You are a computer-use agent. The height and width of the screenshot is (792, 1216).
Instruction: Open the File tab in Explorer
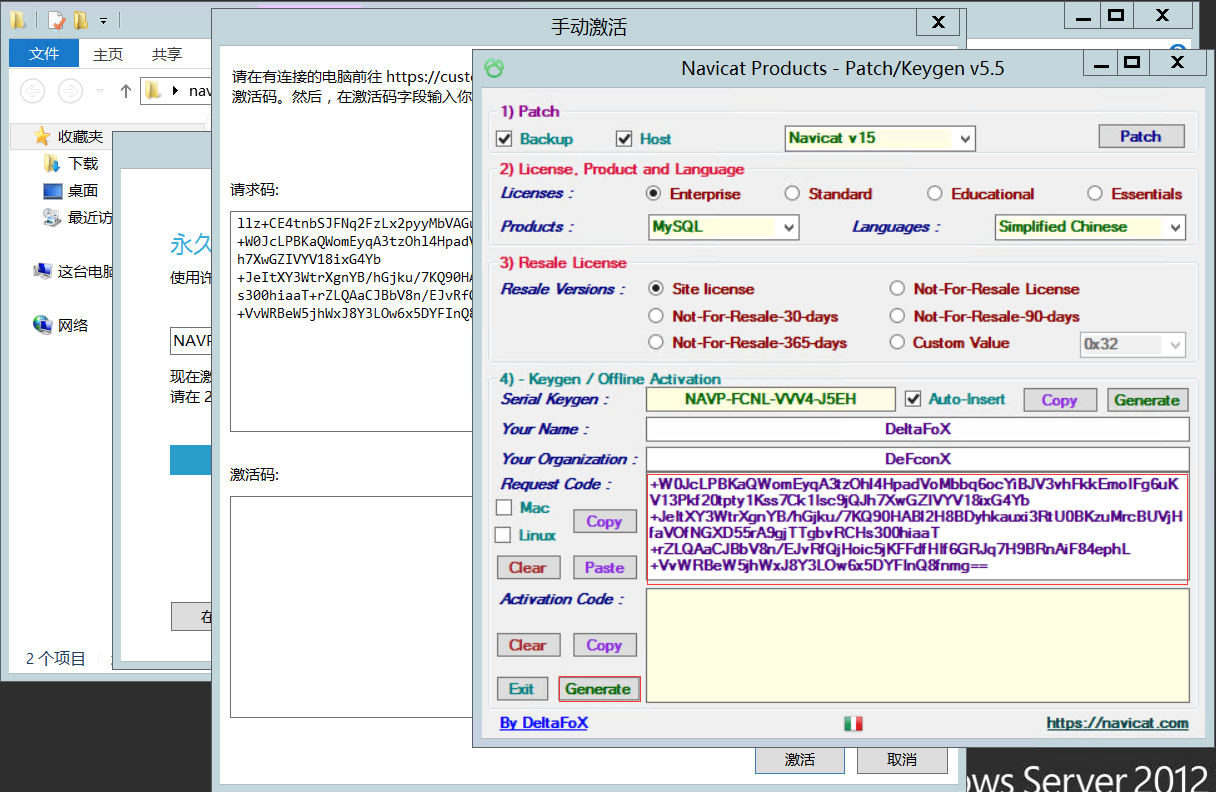tap(44, 54)
